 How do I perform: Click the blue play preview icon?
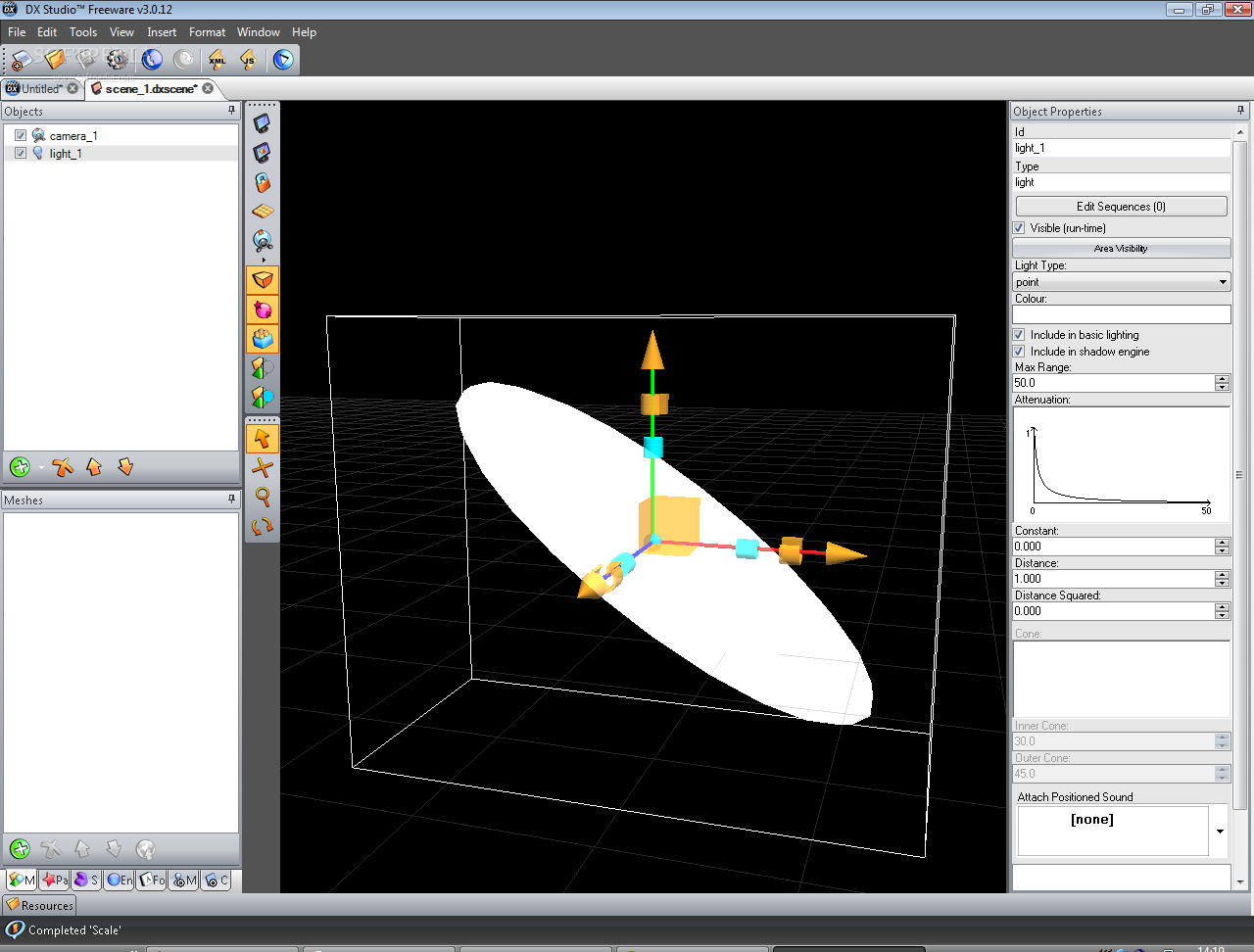coord(283,60)
